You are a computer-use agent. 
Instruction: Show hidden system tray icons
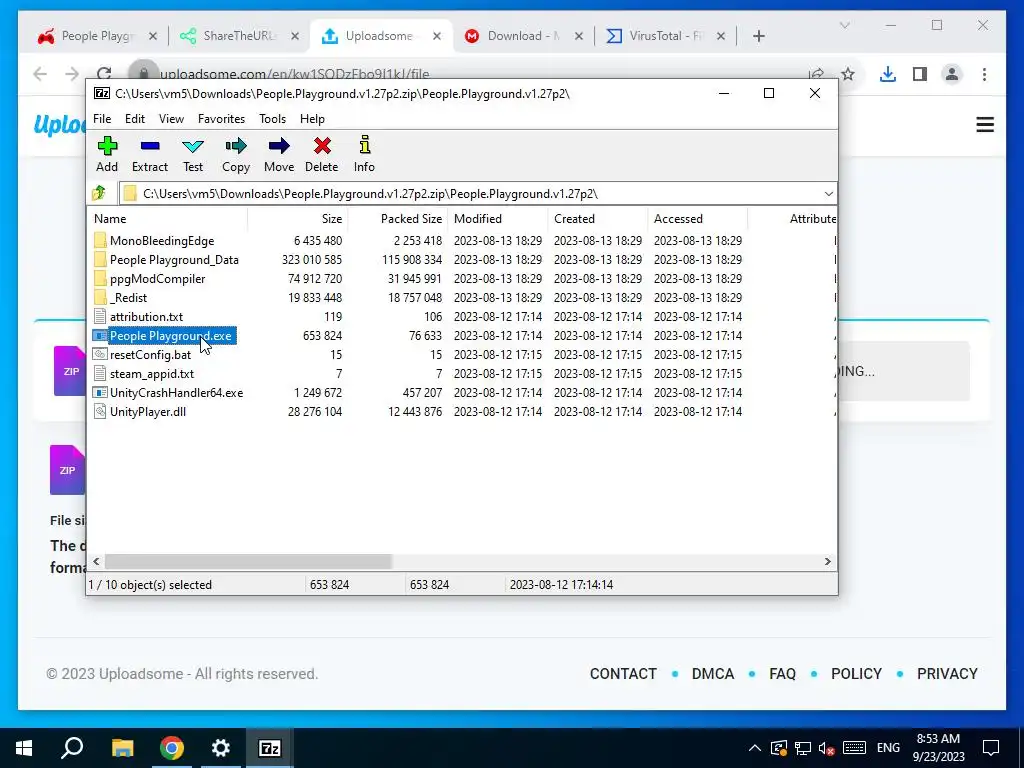click(754, 748)
